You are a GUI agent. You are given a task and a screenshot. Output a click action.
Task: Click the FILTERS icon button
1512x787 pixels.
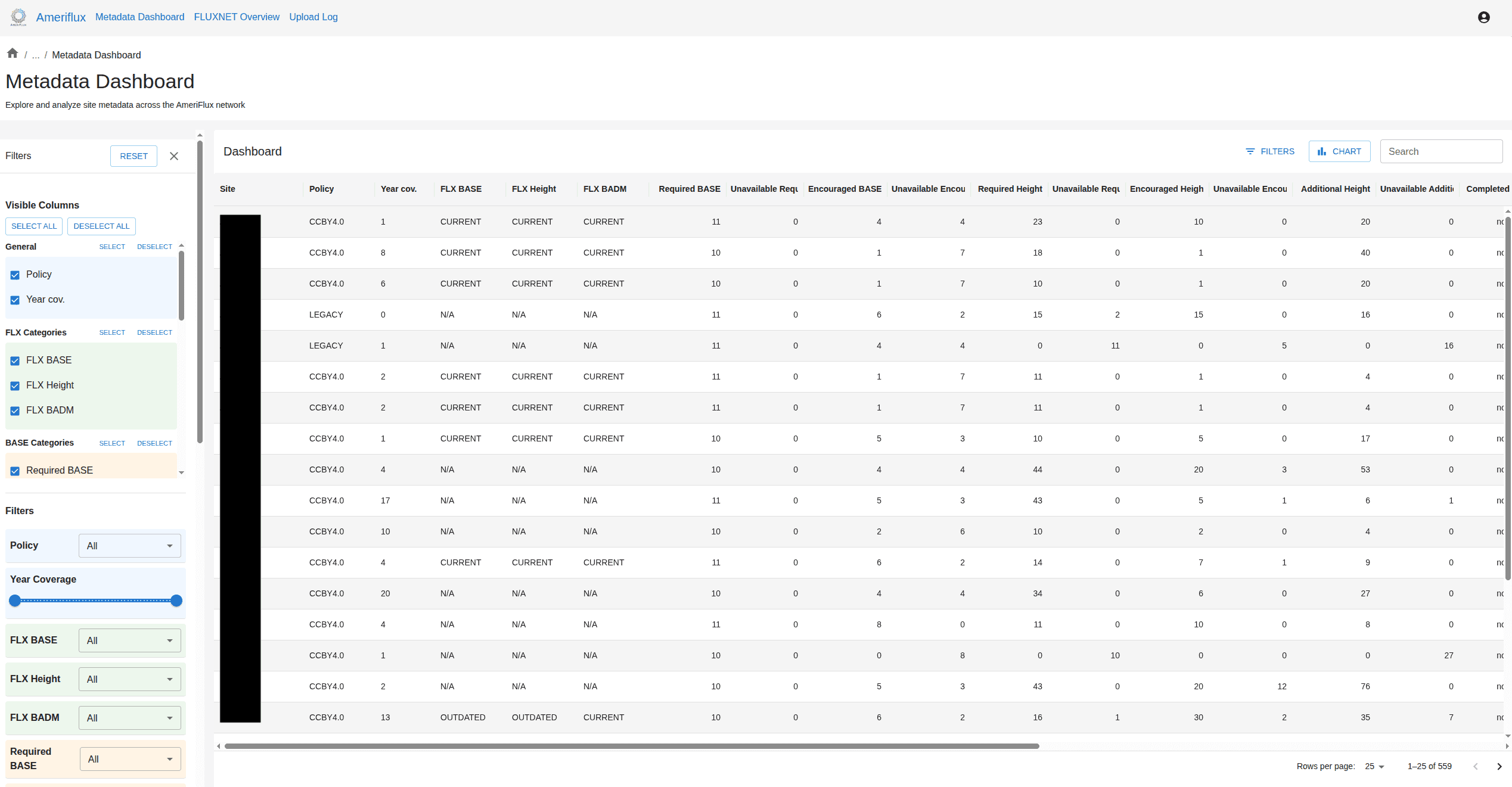1270,151
